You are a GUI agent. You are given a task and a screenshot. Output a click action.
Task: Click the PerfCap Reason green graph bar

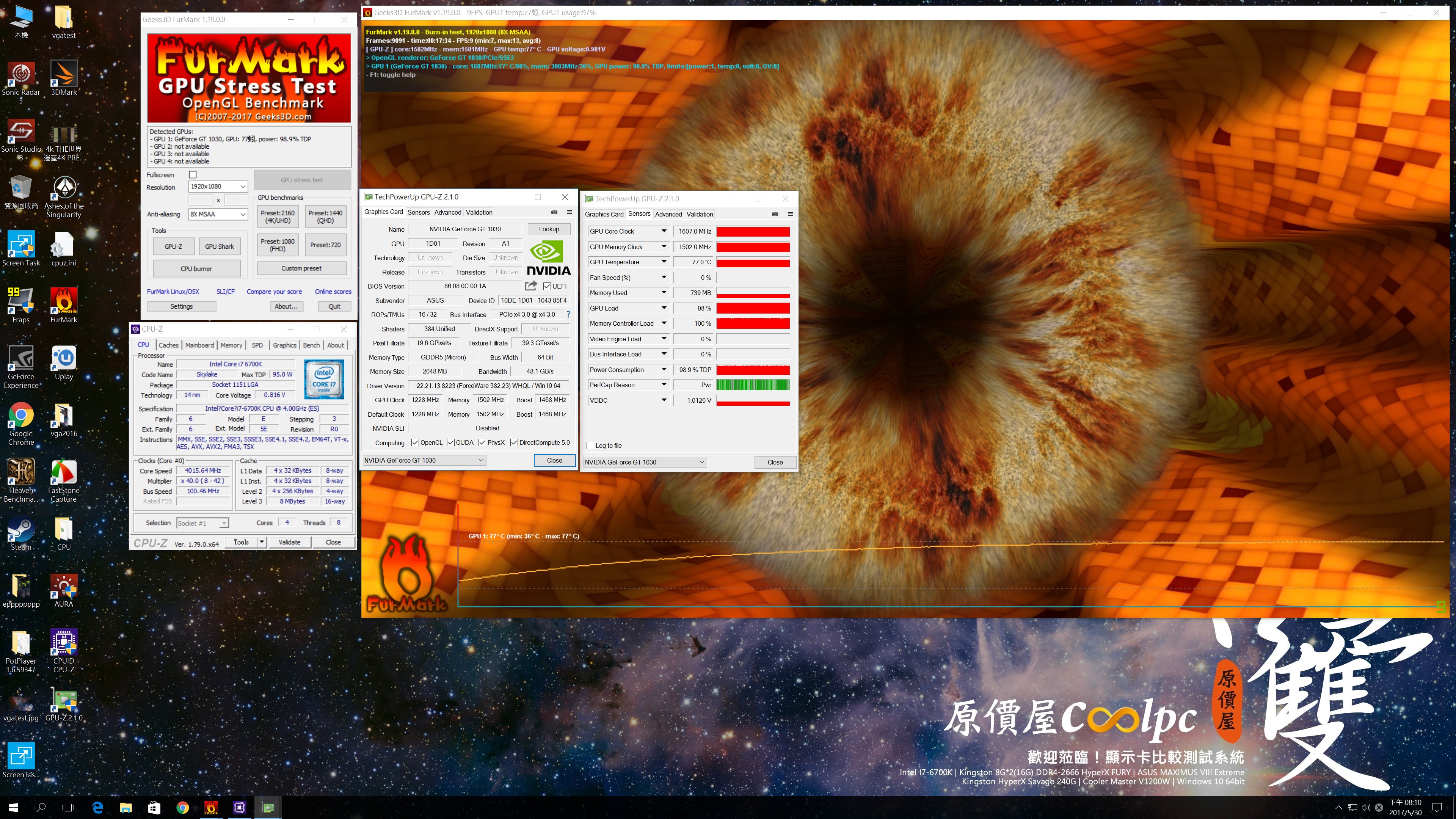click(753, 386)
